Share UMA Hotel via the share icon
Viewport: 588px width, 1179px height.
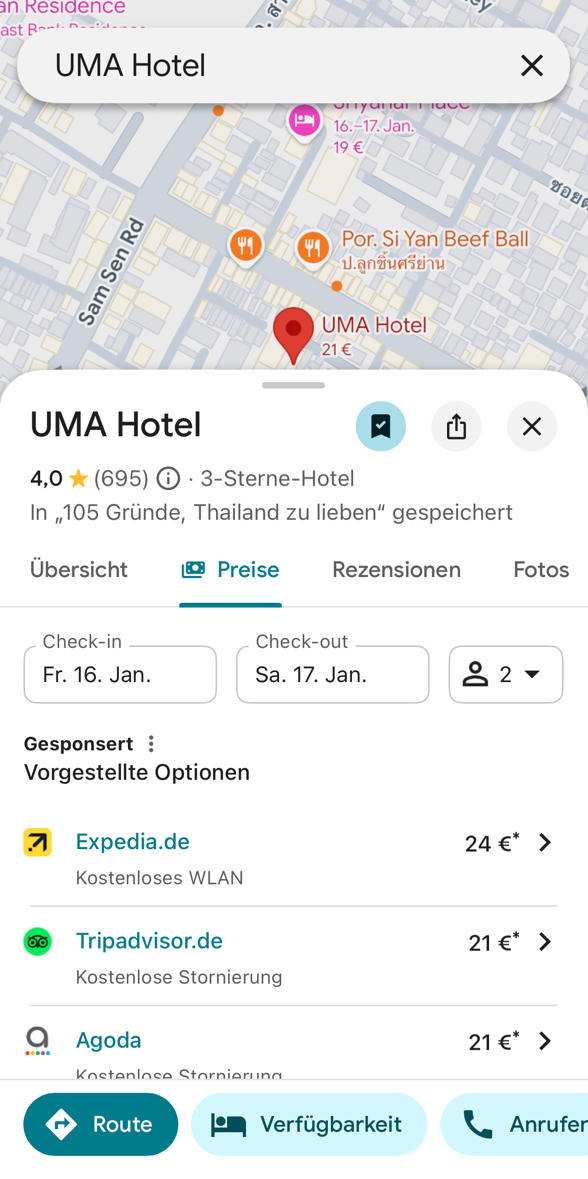[x=456, y=426]
